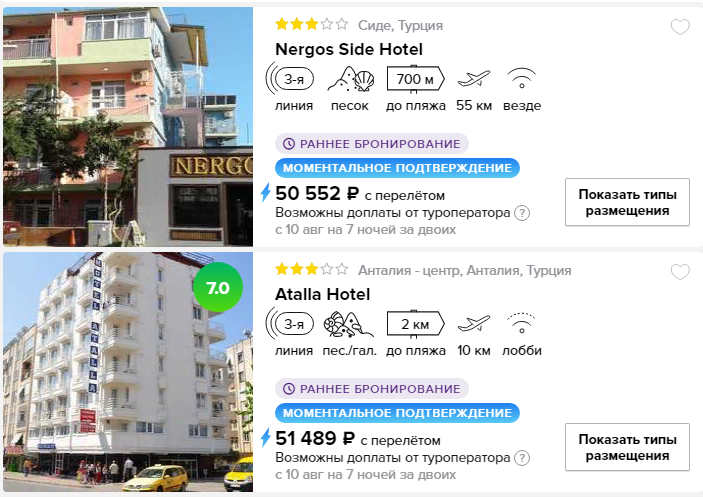Open the Nergos Side Hotel photo
Screen dimensions: 703x497
(x=128, y=126)
